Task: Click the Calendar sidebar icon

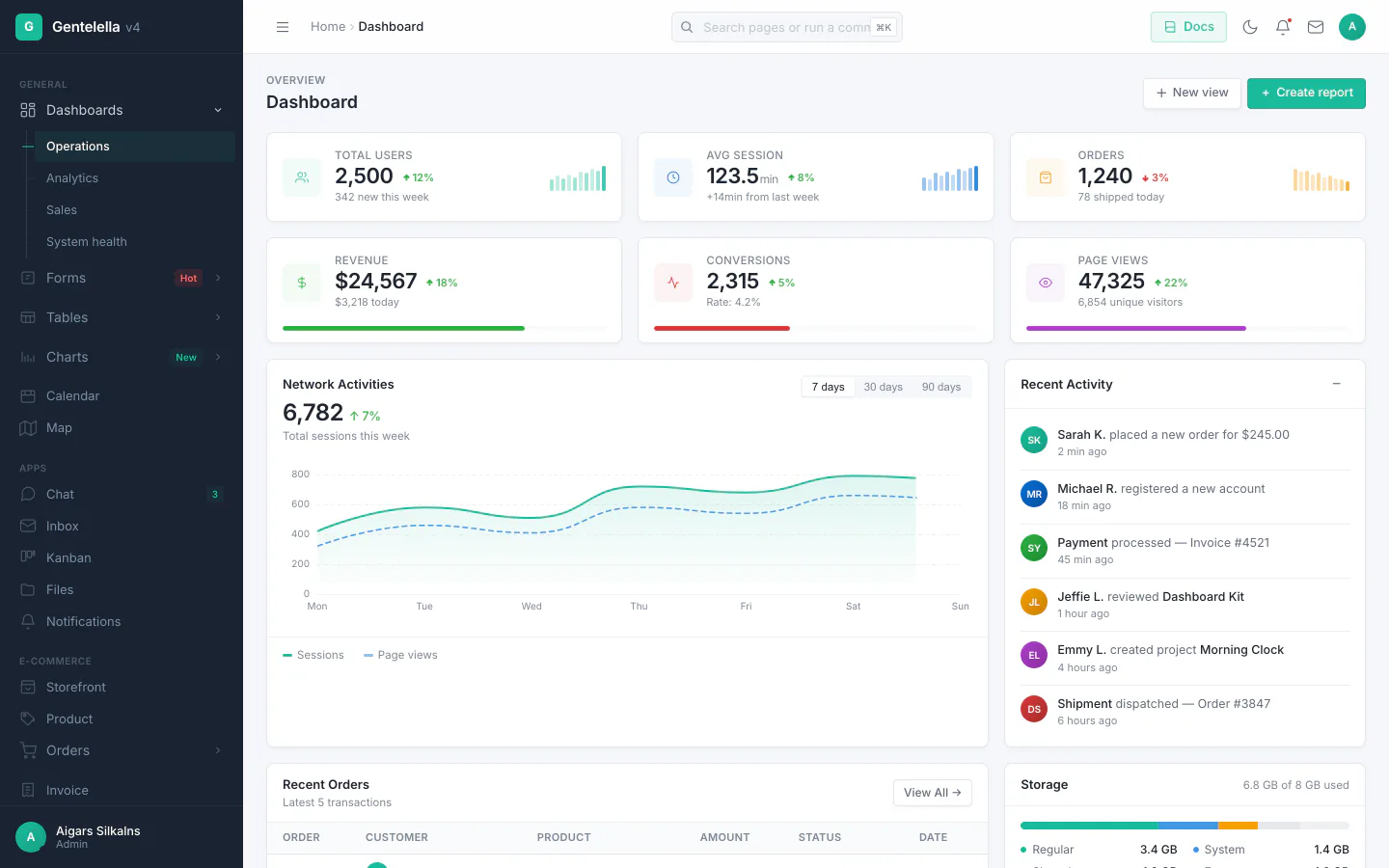Action: (x=28, y=396)
